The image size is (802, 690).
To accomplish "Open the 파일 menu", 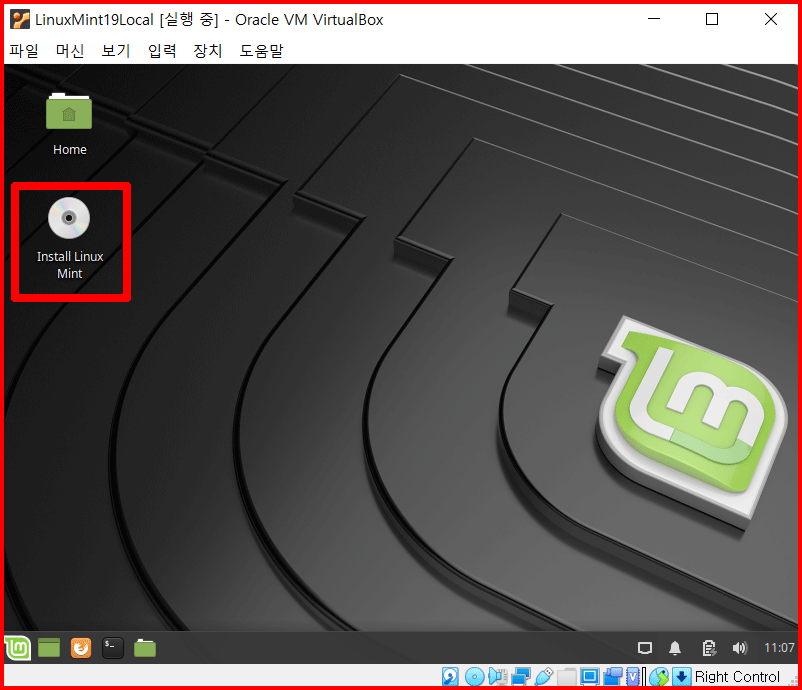I will 24,51.
